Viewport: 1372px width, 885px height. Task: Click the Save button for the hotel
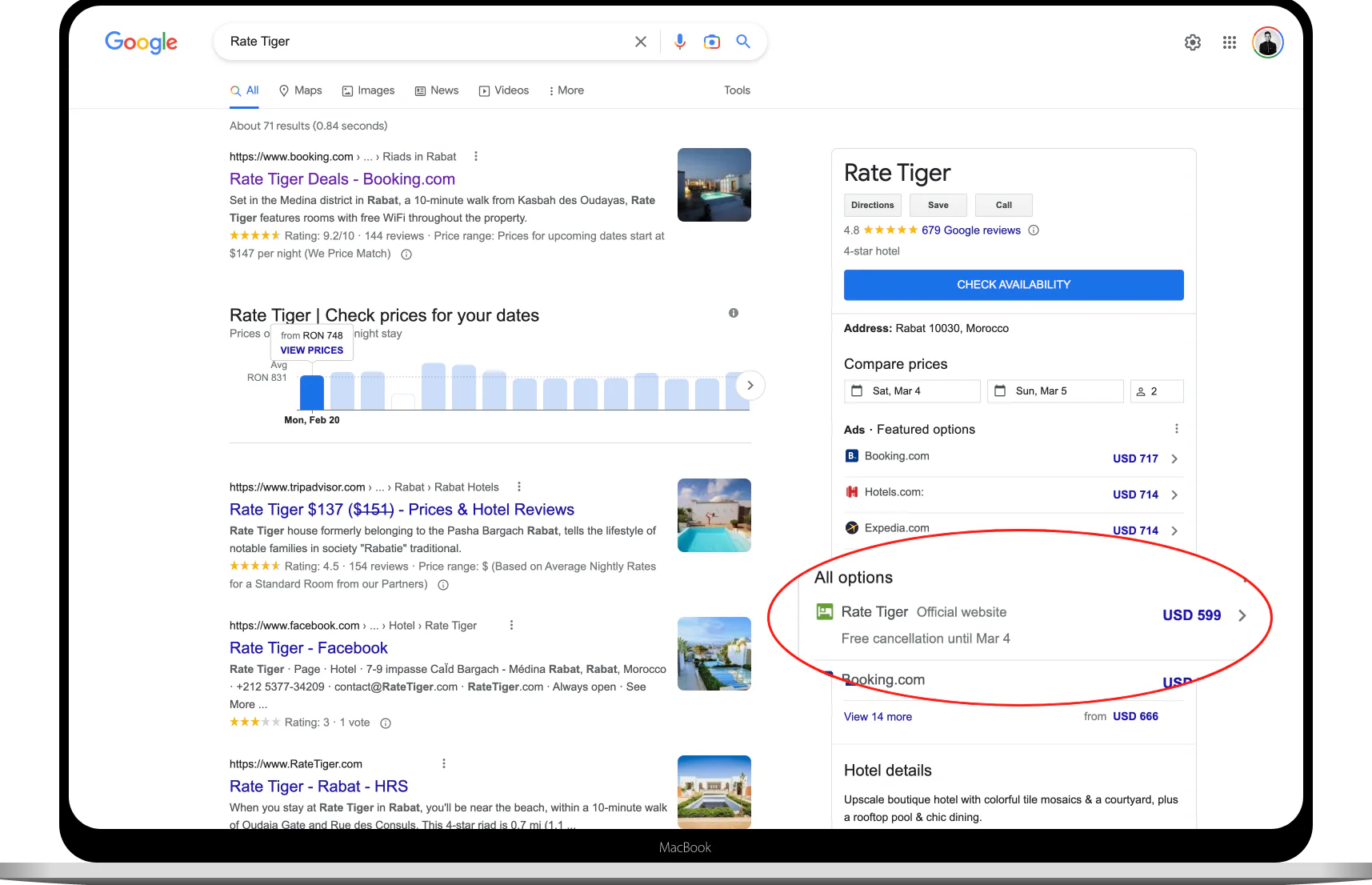click(938, 205)
